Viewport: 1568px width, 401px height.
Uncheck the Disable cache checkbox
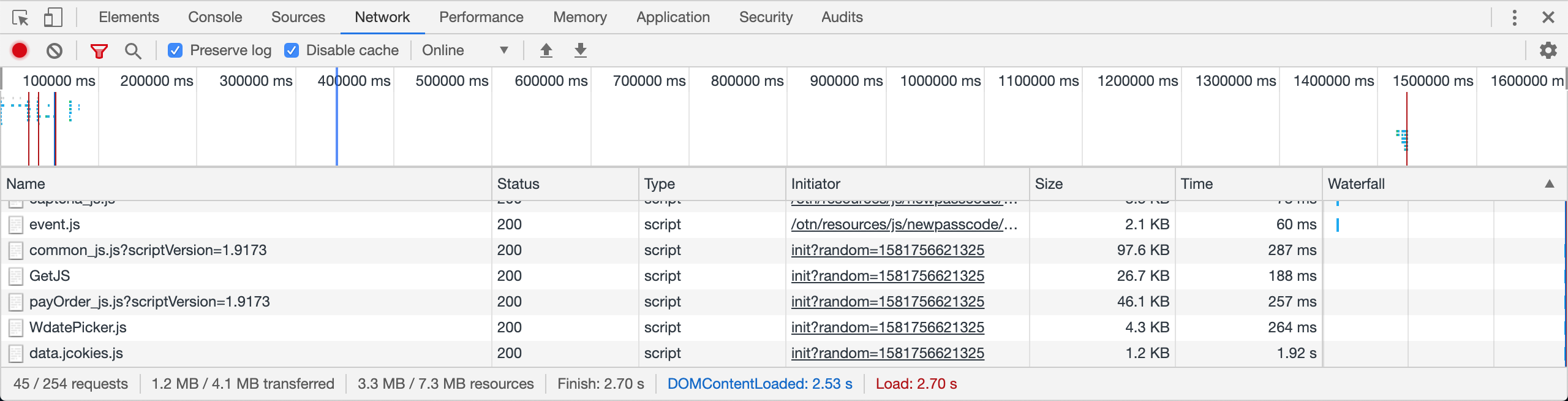click(x=292, y=50)
